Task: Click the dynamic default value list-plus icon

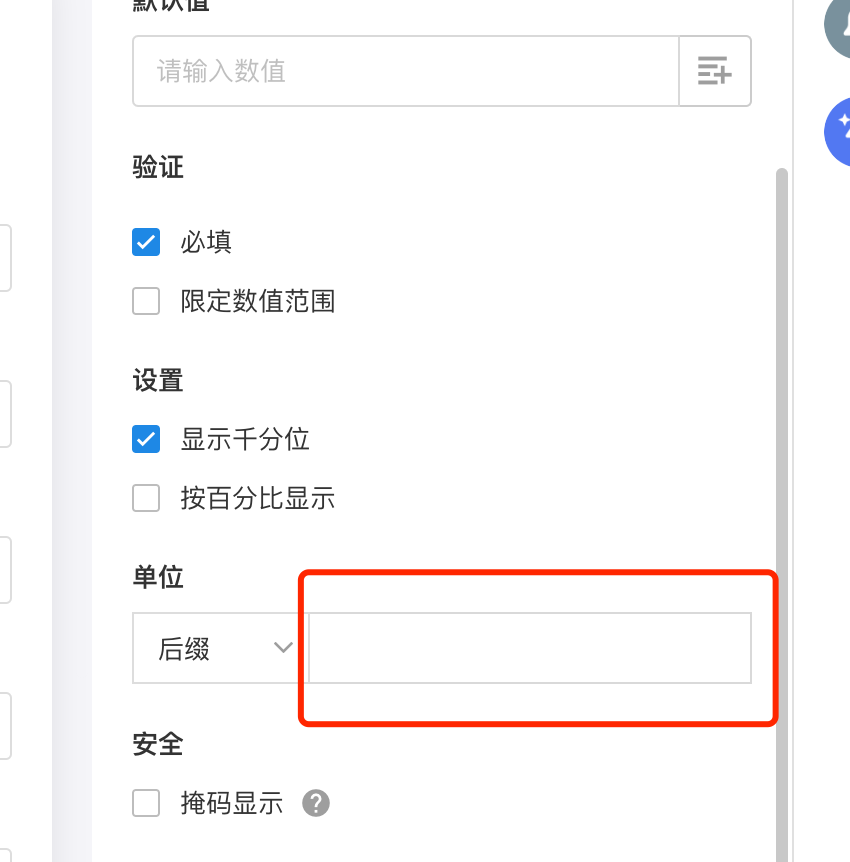Action: click(714, 71)
